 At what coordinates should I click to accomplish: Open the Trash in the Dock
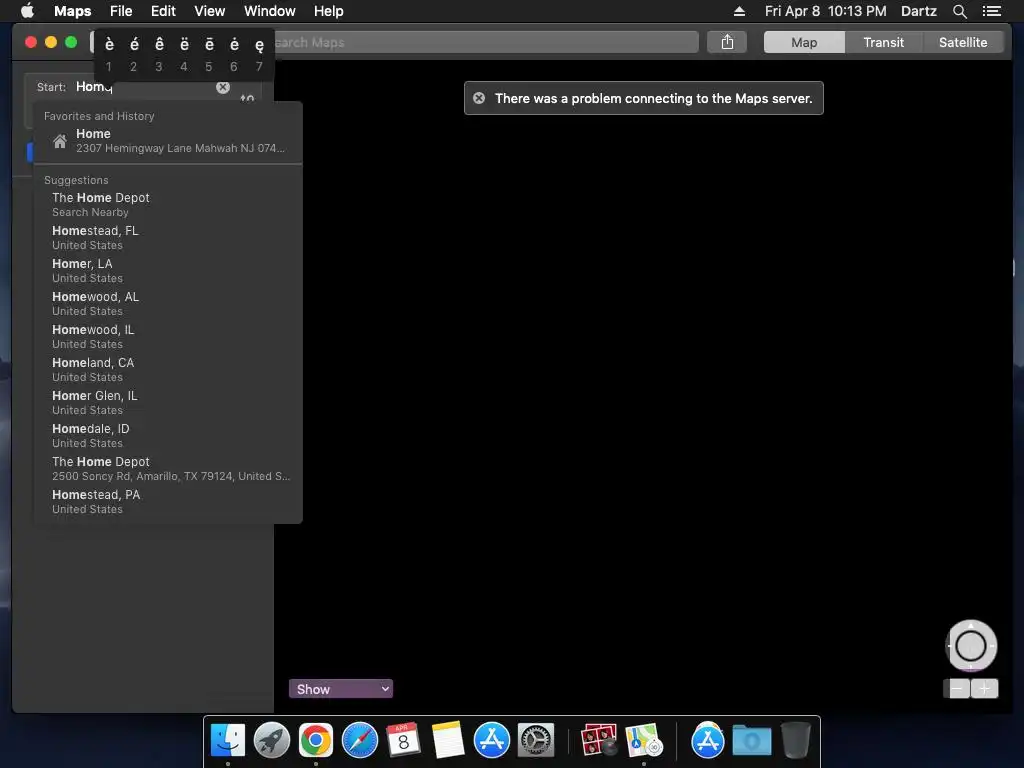tap(796, 740)
